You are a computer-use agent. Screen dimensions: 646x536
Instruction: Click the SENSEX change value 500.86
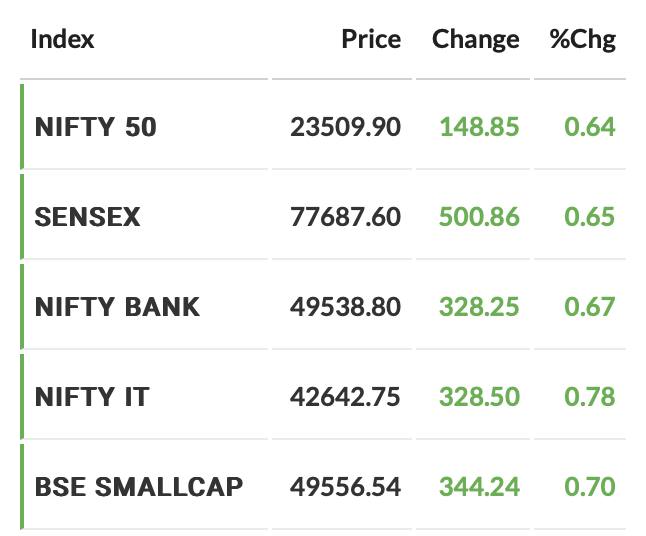479,217
